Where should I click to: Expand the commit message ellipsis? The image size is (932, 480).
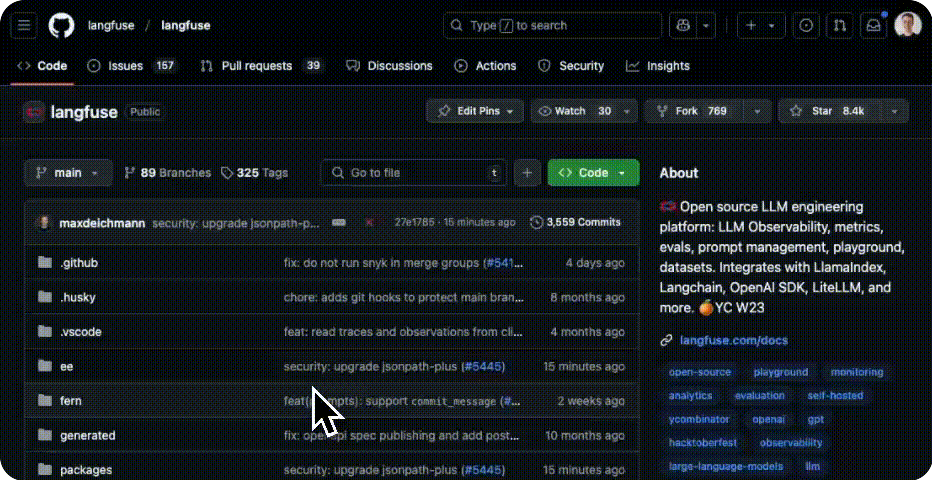click(339, 222)
